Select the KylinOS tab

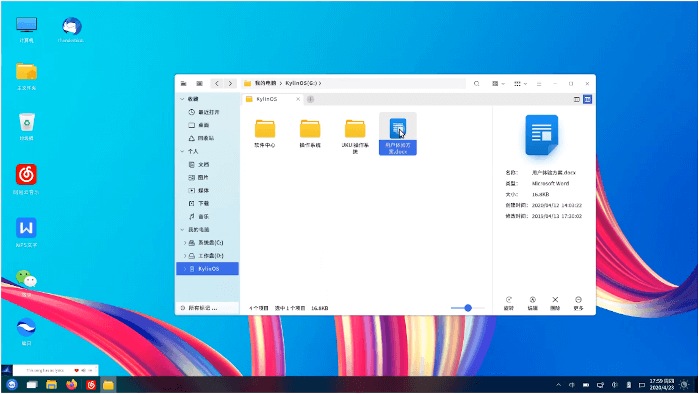pyautogui.click(x=272, y=99)
